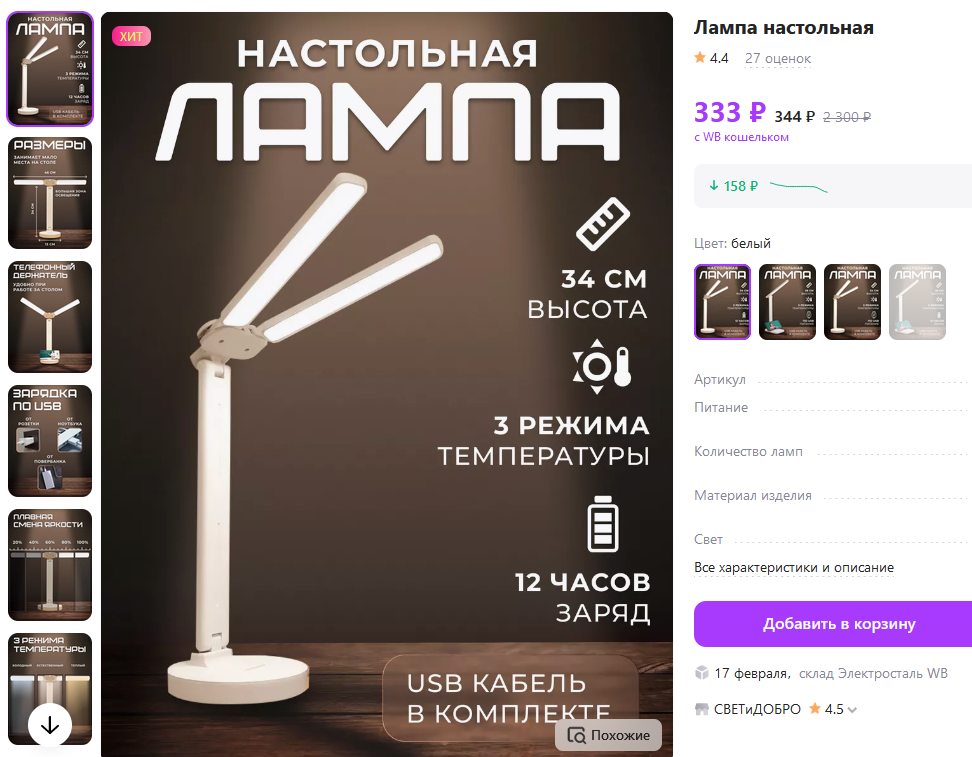Click the delivery box icon beside 17 февраля
The width and height of the screenshot is (972, 757).
click(x=702, y=673)
